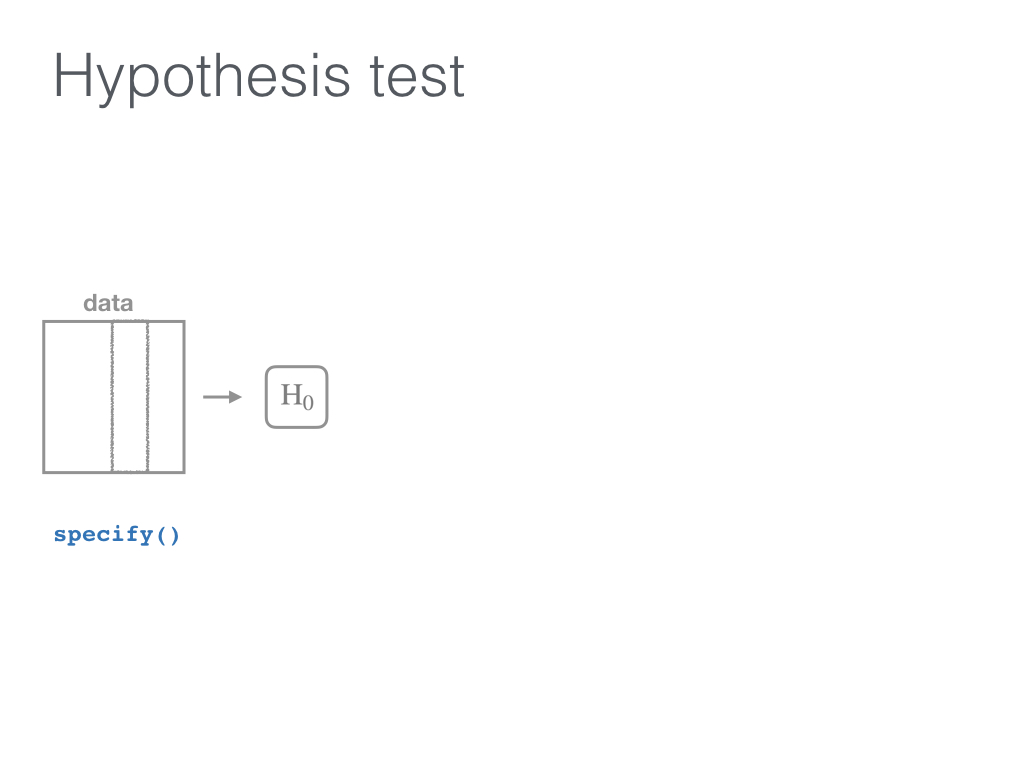The width and height of the screenshot is (1024, 768).
Task: Click the left border of data rectangle
Action: tap(44, 396)
